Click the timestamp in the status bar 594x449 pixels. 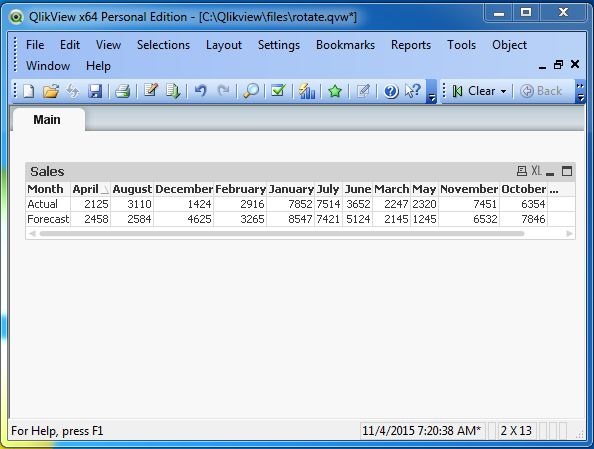[422, 431]
